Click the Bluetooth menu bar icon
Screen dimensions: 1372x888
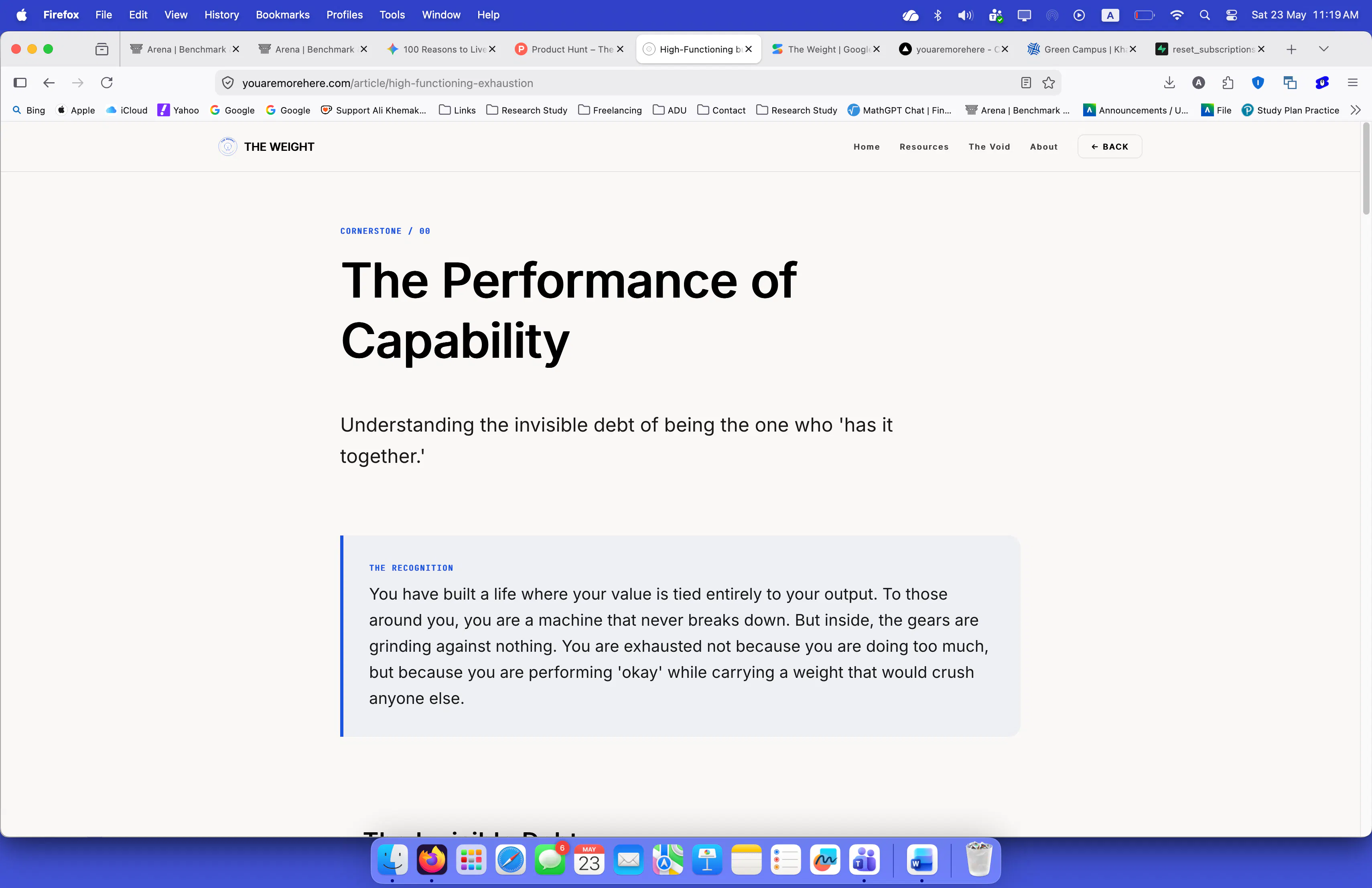(938, 15)
